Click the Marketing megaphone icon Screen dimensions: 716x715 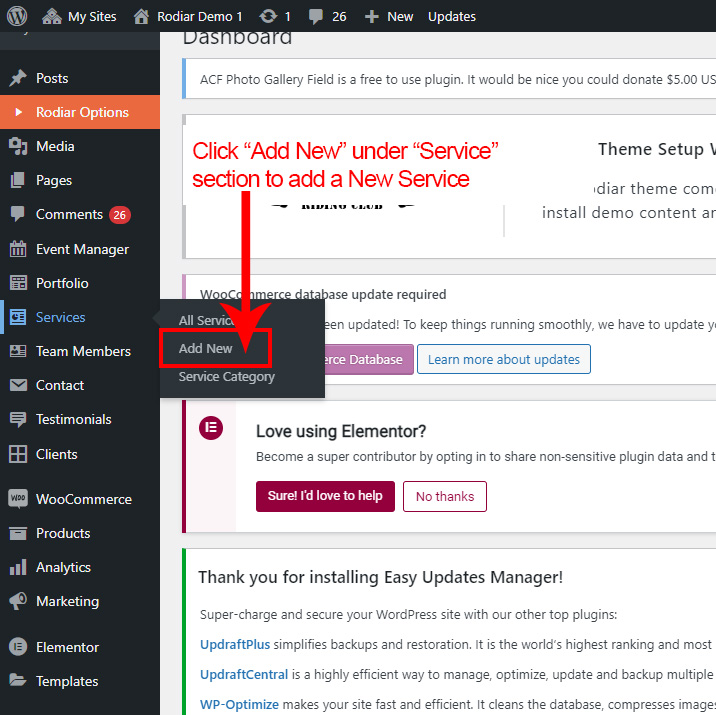click(x=18, y=601)
